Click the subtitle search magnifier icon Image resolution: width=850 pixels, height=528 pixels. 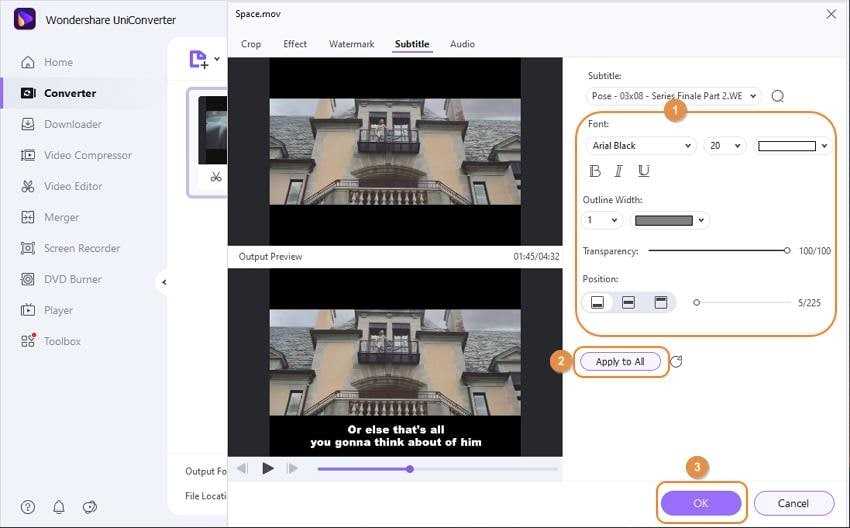pos(778,96)
